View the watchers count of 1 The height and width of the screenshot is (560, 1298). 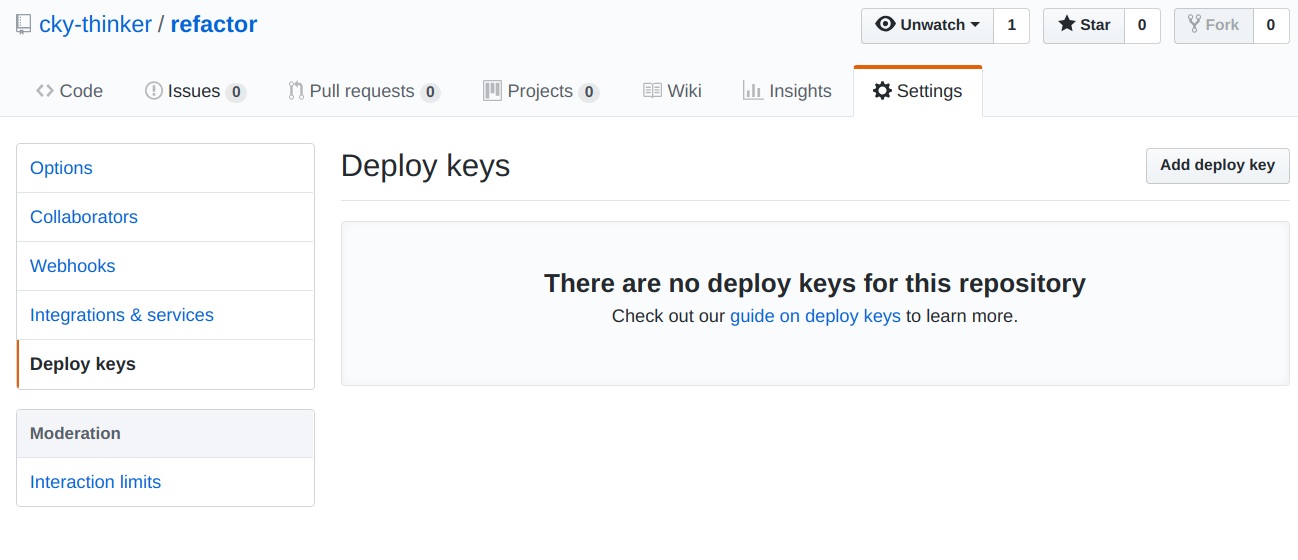[1011, 25]
